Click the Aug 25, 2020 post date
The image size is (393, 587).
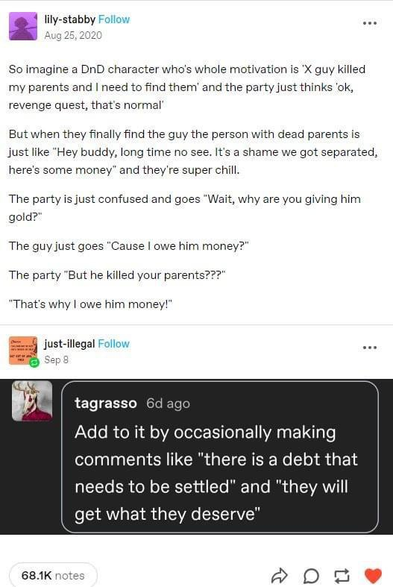(73, 35)
